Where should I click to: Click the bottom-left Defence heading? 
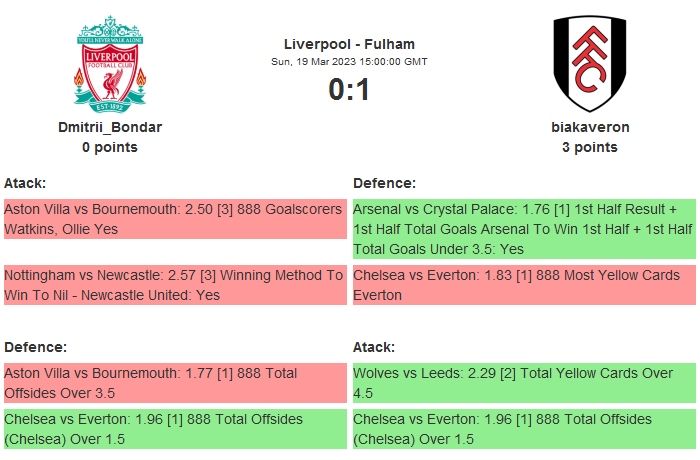35,347
